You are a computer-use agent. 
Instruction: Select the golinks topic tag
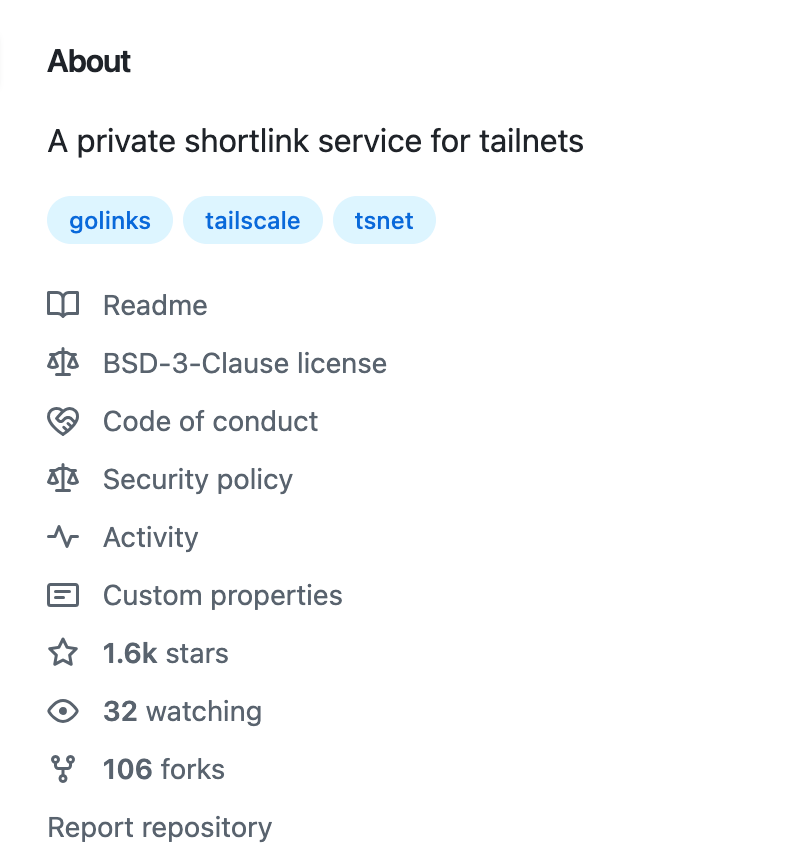110,220
